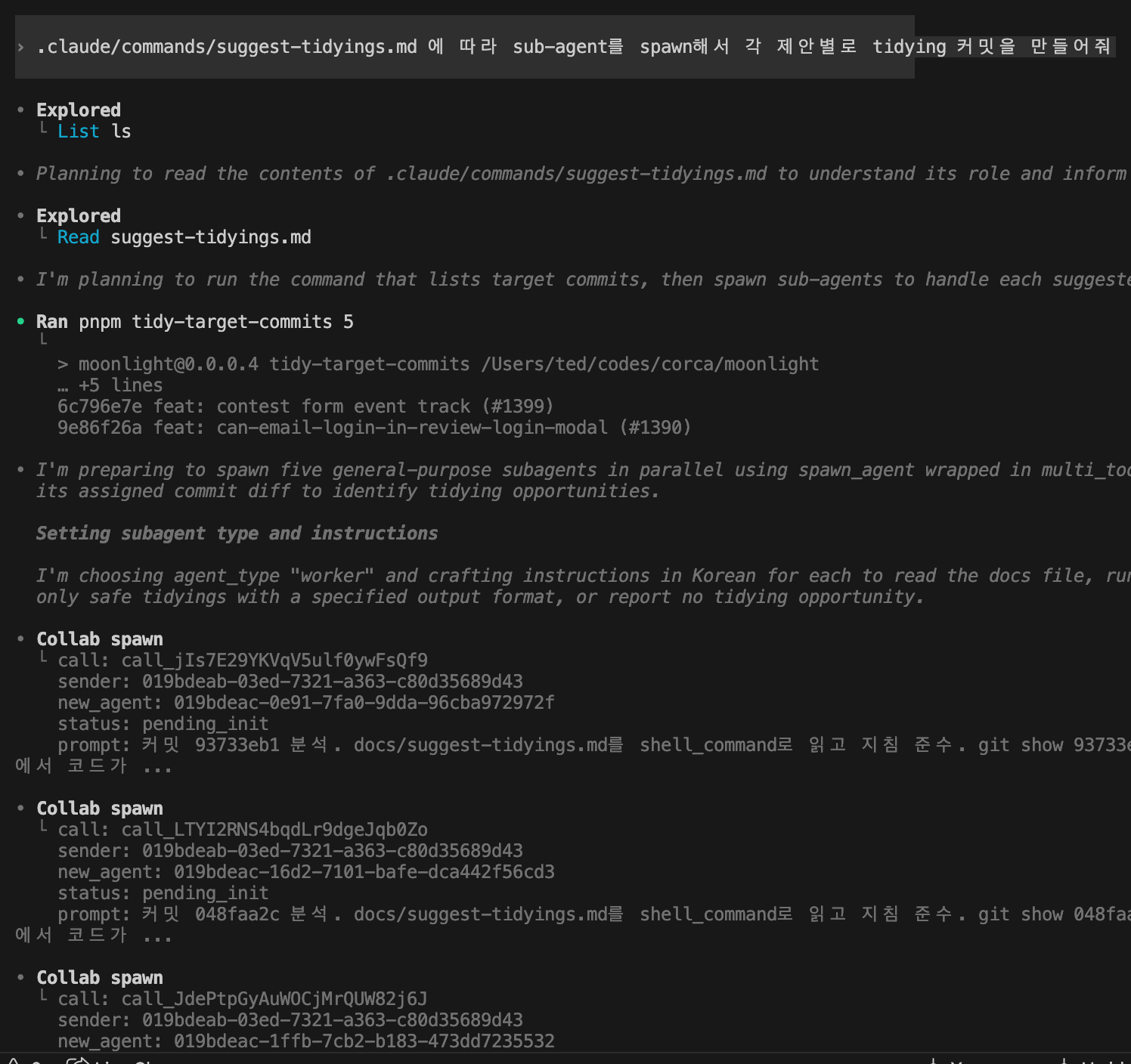Click "Ran pnpm tidy-target-commits 5" command line

tap(194, 322)
